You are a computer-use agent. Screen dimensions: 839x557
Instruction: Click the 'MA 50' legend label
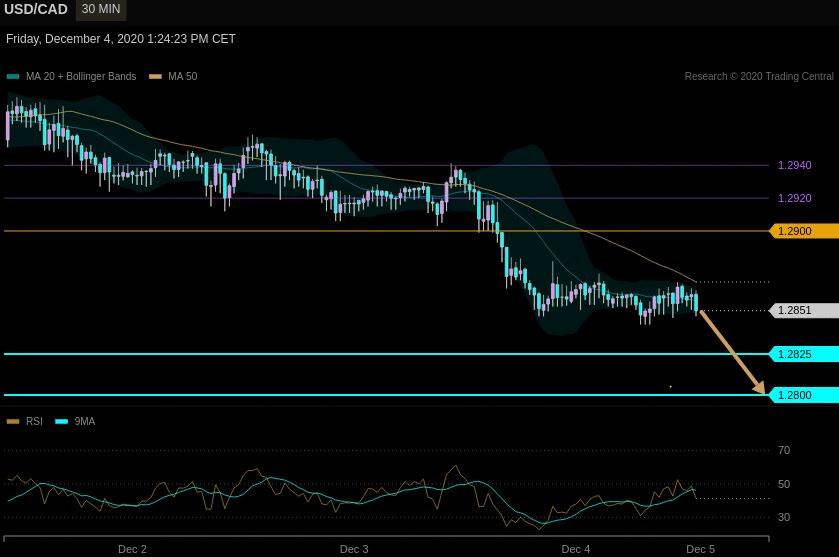(x=182, y=77)
